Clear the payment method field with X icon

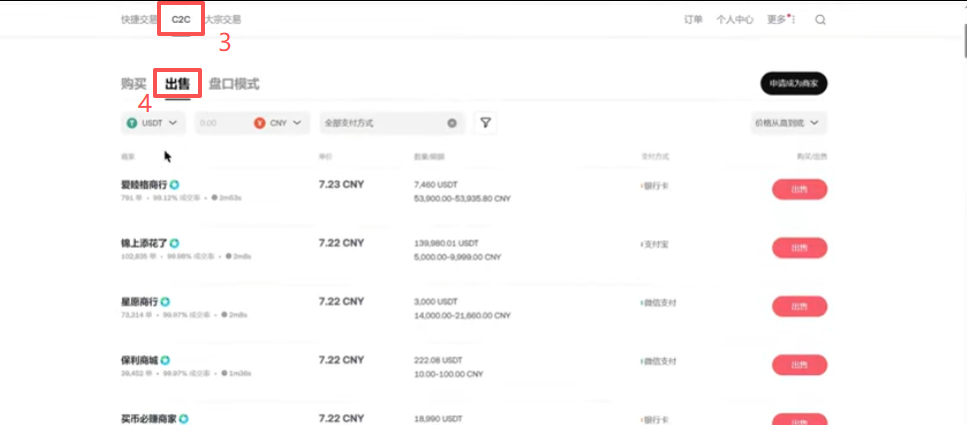(452, 123)
